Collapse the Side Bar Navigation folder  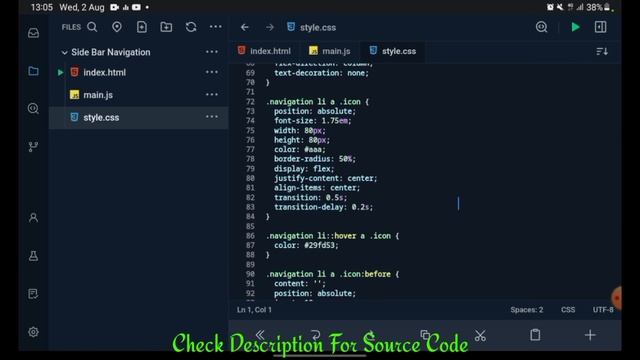64,53
